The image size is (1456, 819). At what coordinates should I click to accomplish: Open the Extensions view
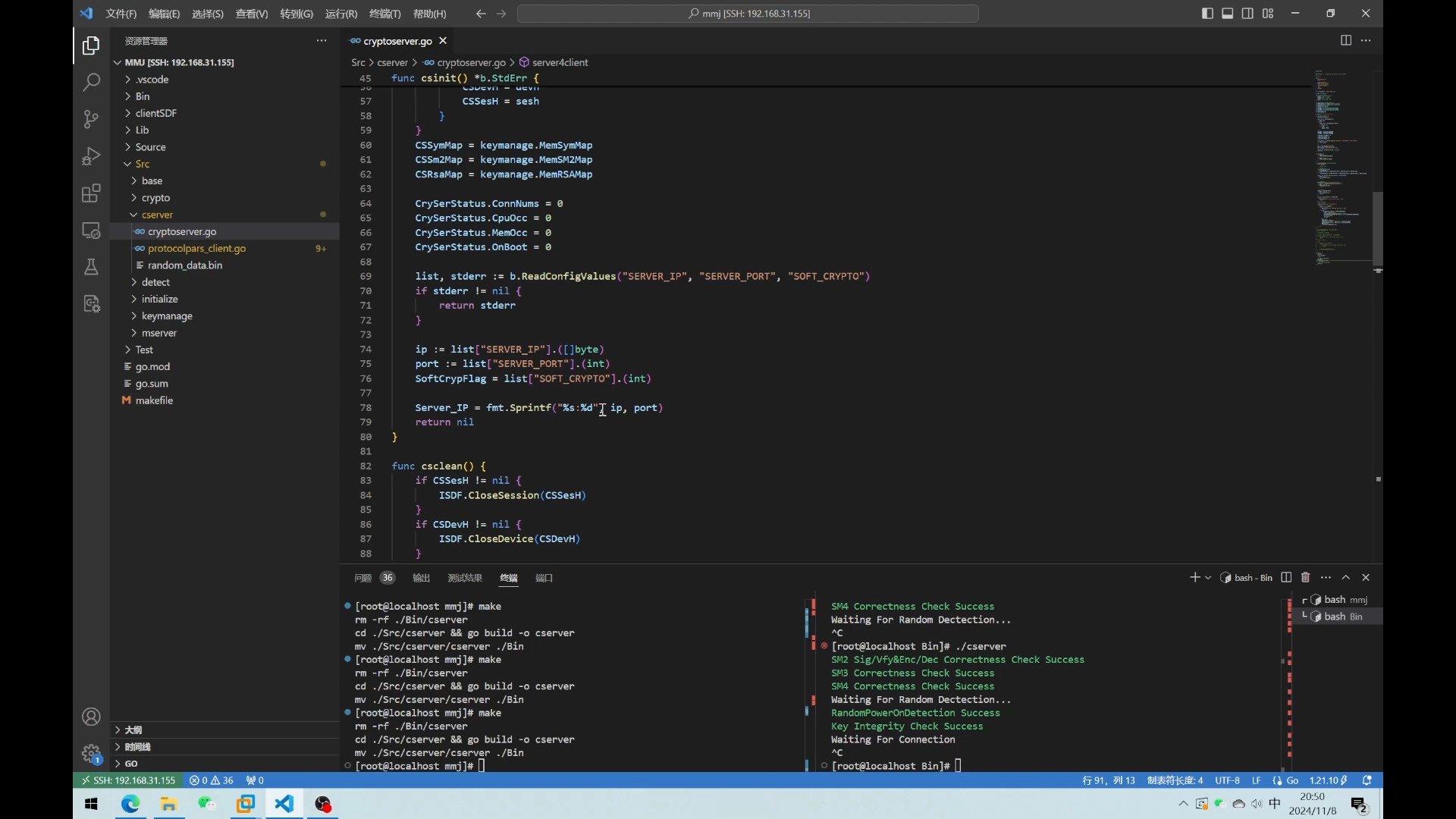(91, 193)
